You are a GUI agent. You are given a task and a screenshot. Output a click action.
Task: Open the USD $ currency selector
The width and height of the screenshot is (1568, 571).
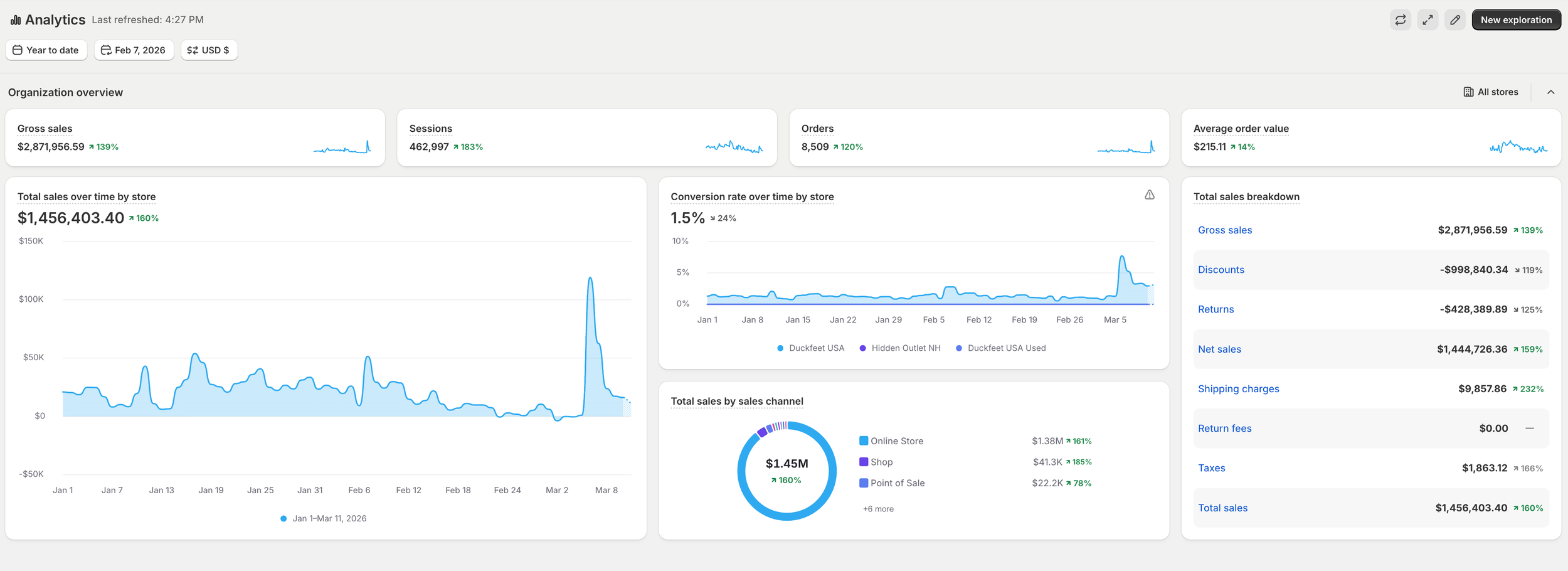point(209,50)
